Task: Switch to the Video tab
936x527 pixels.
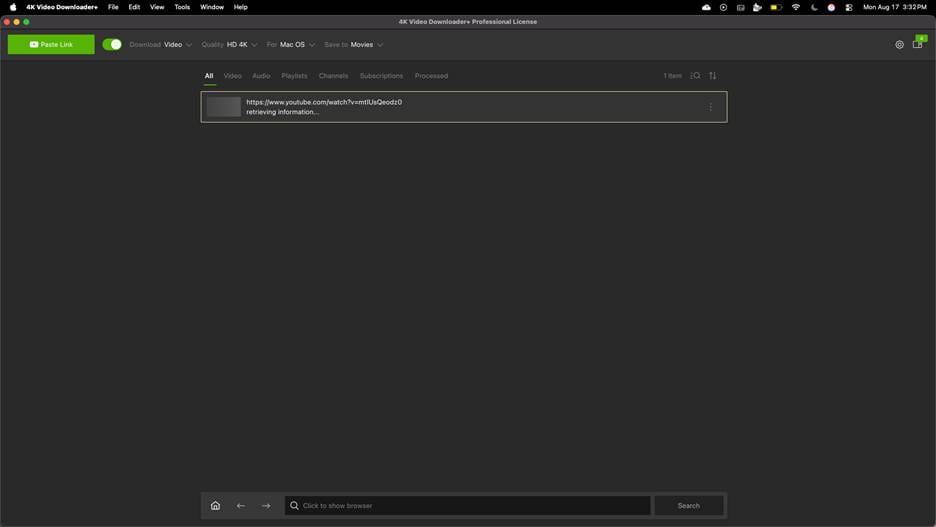Action: pyautogui.click(x=232, y=76)
